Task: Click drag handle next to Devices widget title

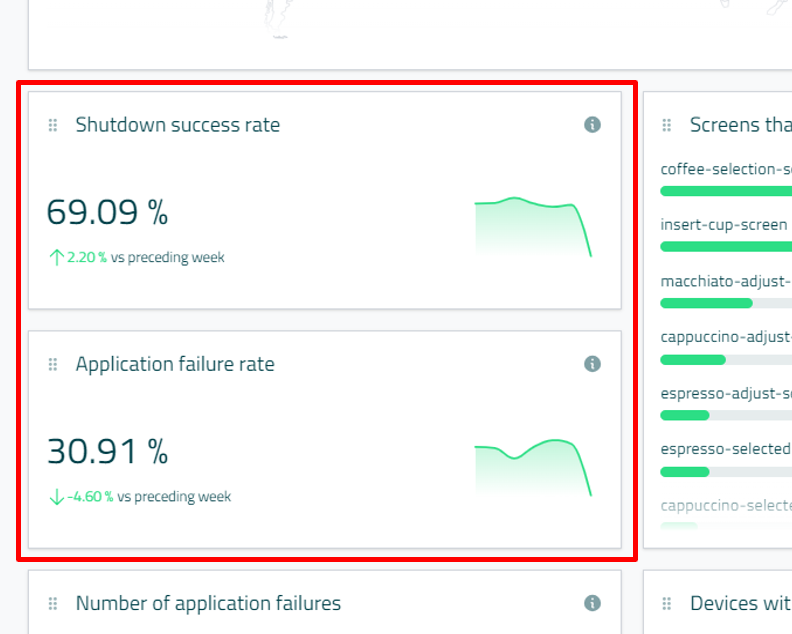Action: pos(667,603)
